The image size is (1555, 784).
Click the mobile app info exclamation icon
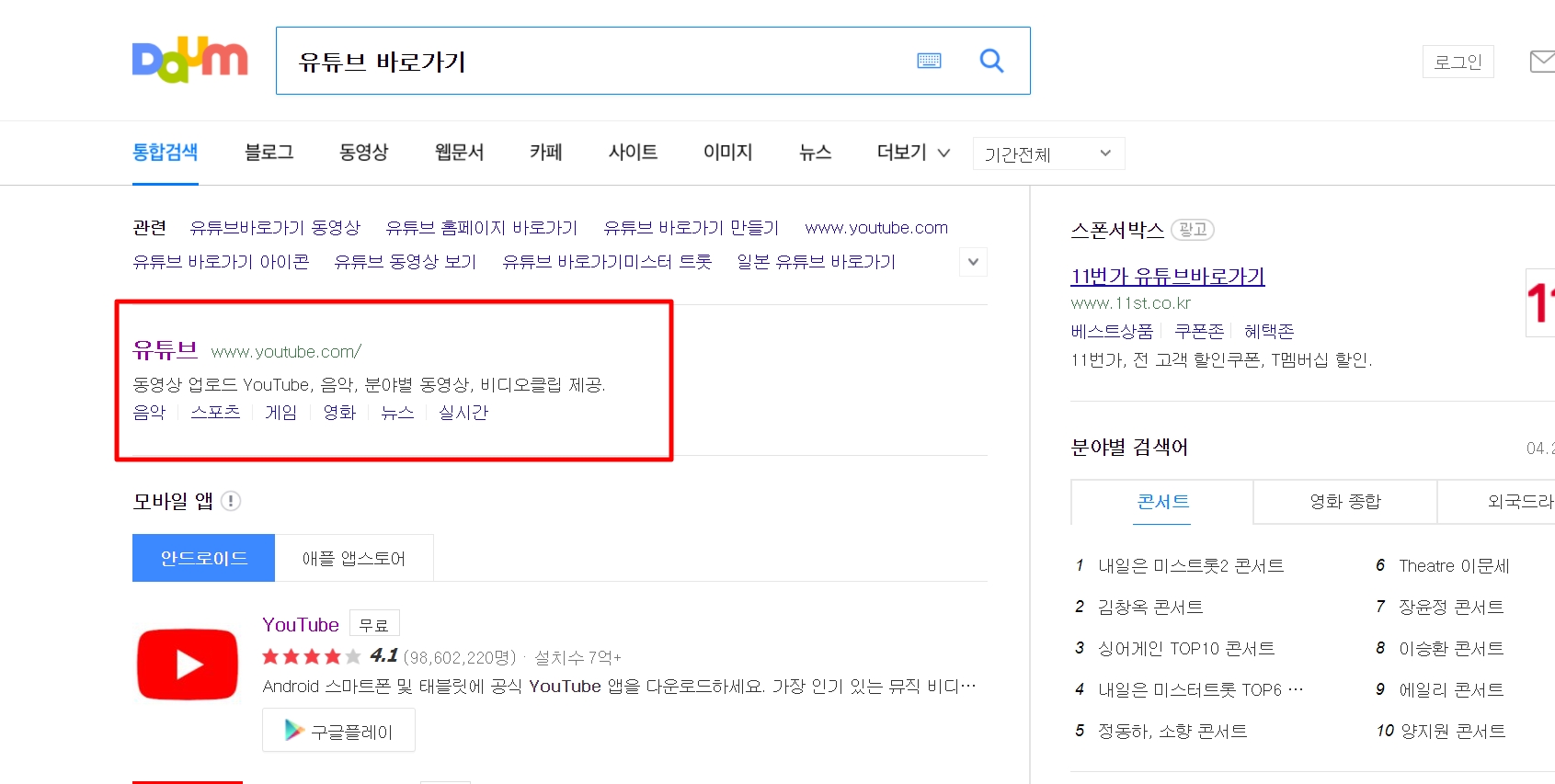pos(231,501)
